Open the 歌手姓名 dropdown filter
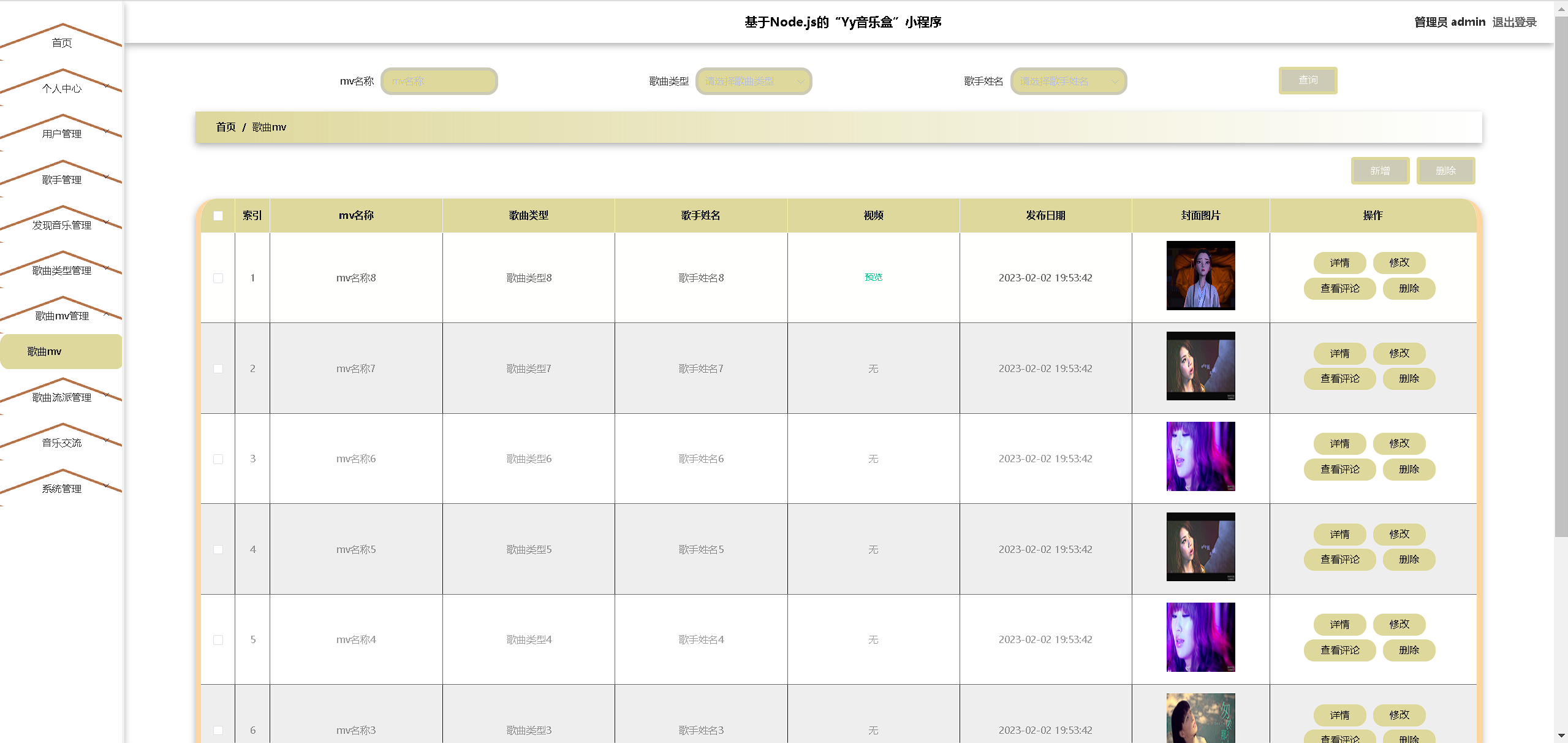The width and height of the screenshot is (1568, 743). click(1068, 81)
